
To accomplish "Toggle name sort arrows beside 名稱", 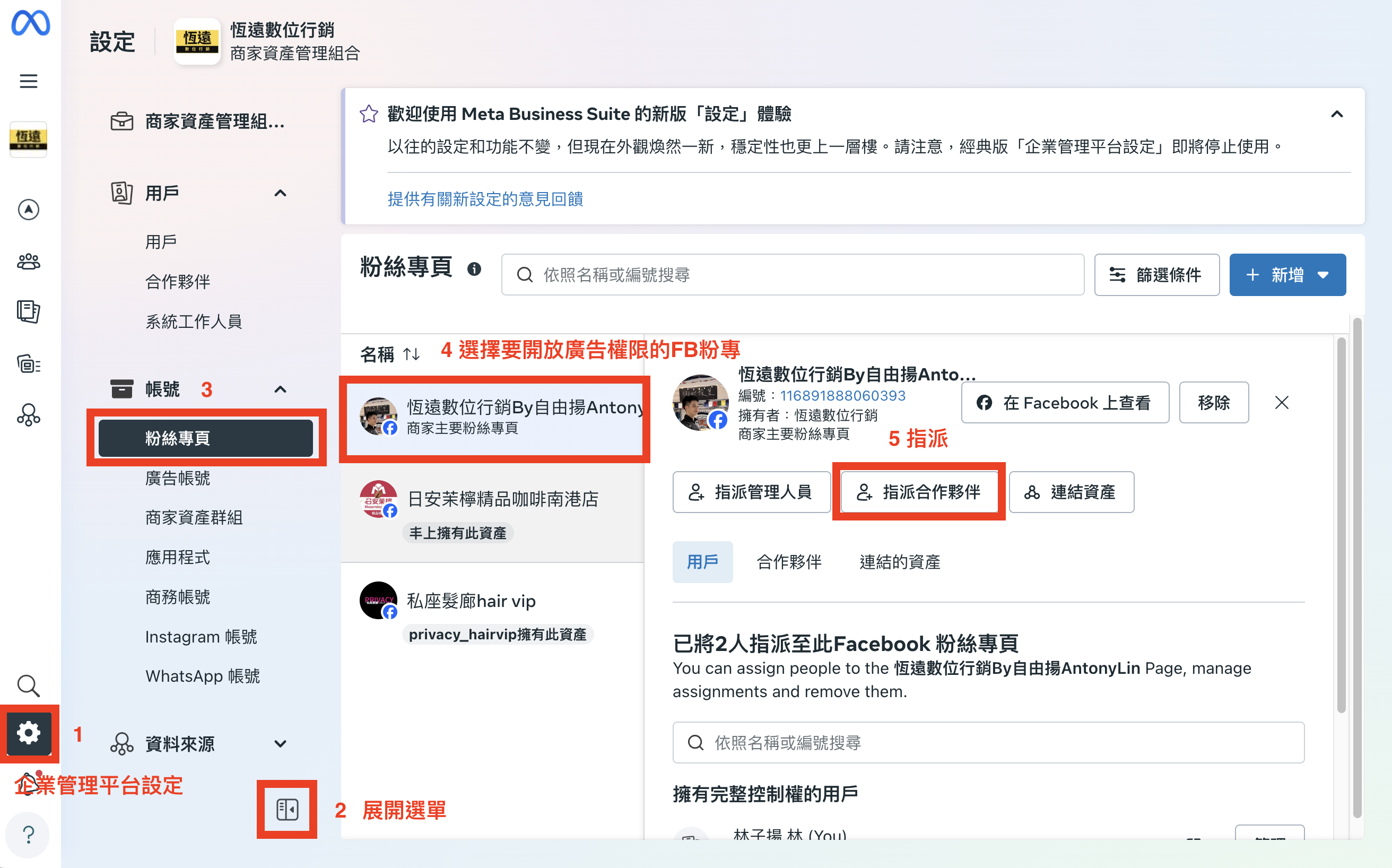I will [x=412, y=354].
